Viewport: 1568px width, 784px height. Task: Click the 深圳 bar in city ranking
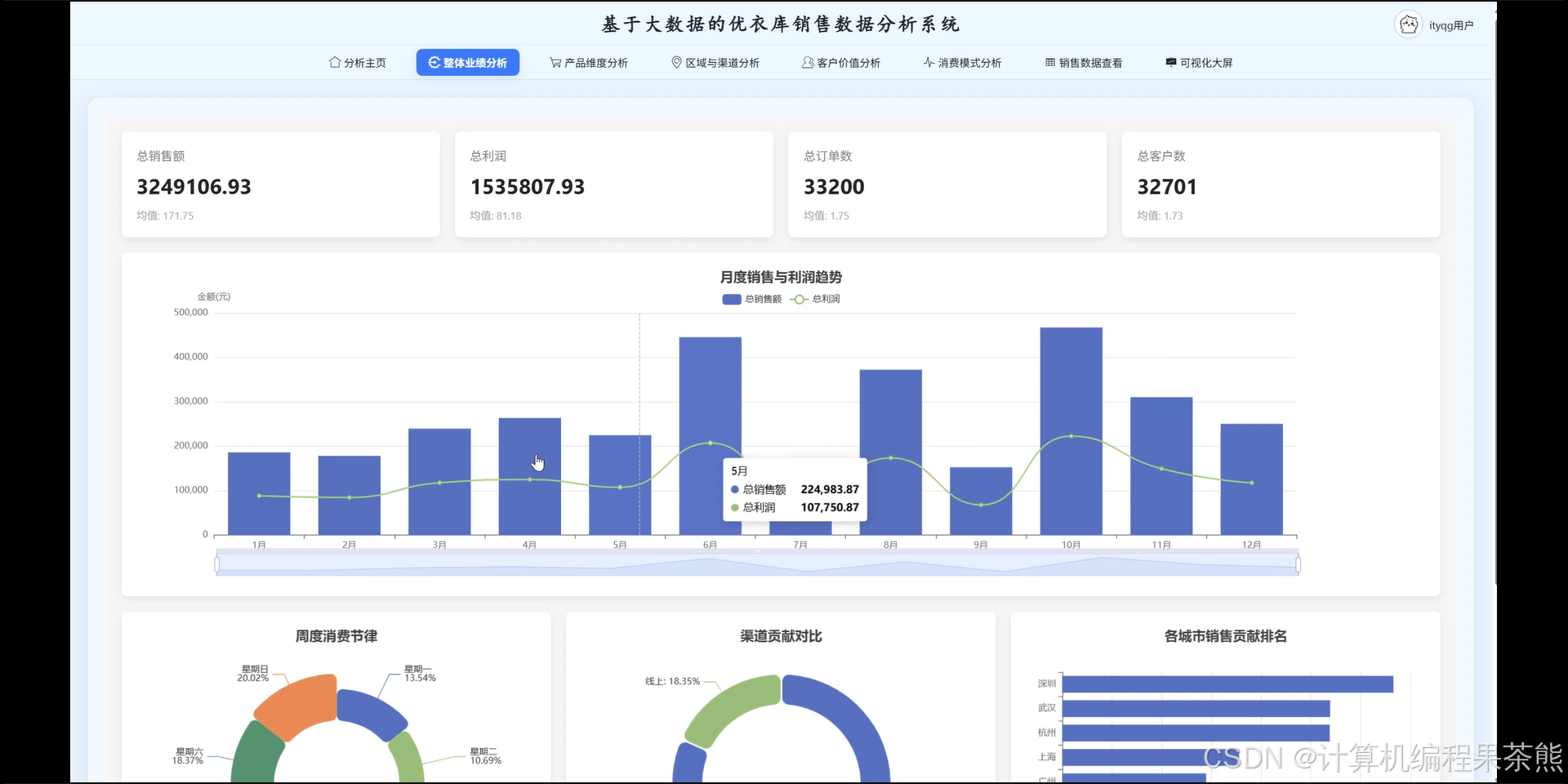[x=1227, y=684]
